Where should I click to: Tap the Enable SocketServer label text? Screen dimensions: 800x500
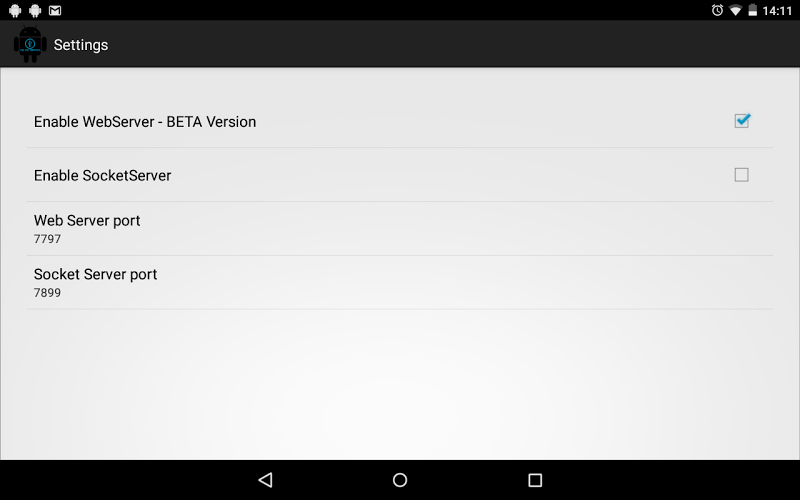pos(103,176)
